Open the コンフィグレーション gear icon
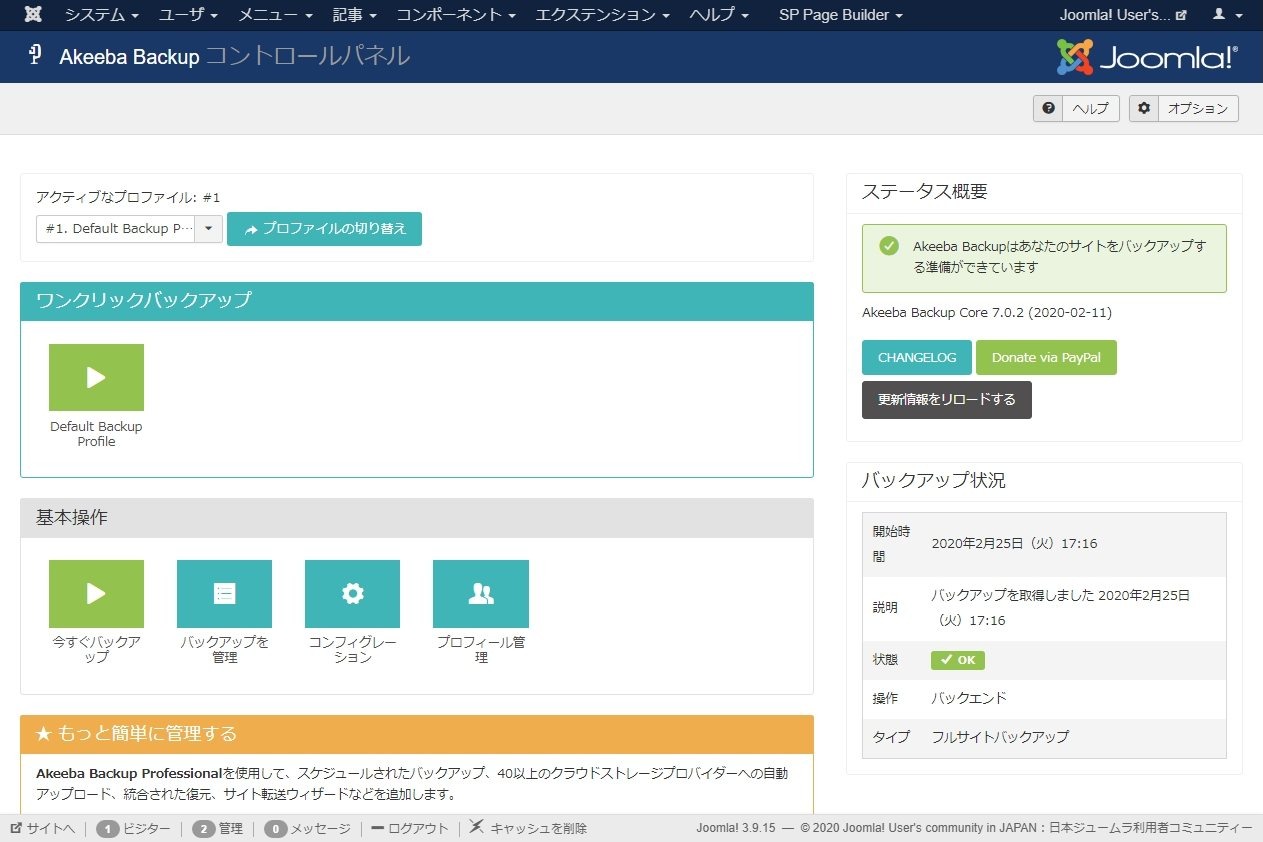Image resolution: width=1263 pixels, height=842 pixels. pos(352,593)
